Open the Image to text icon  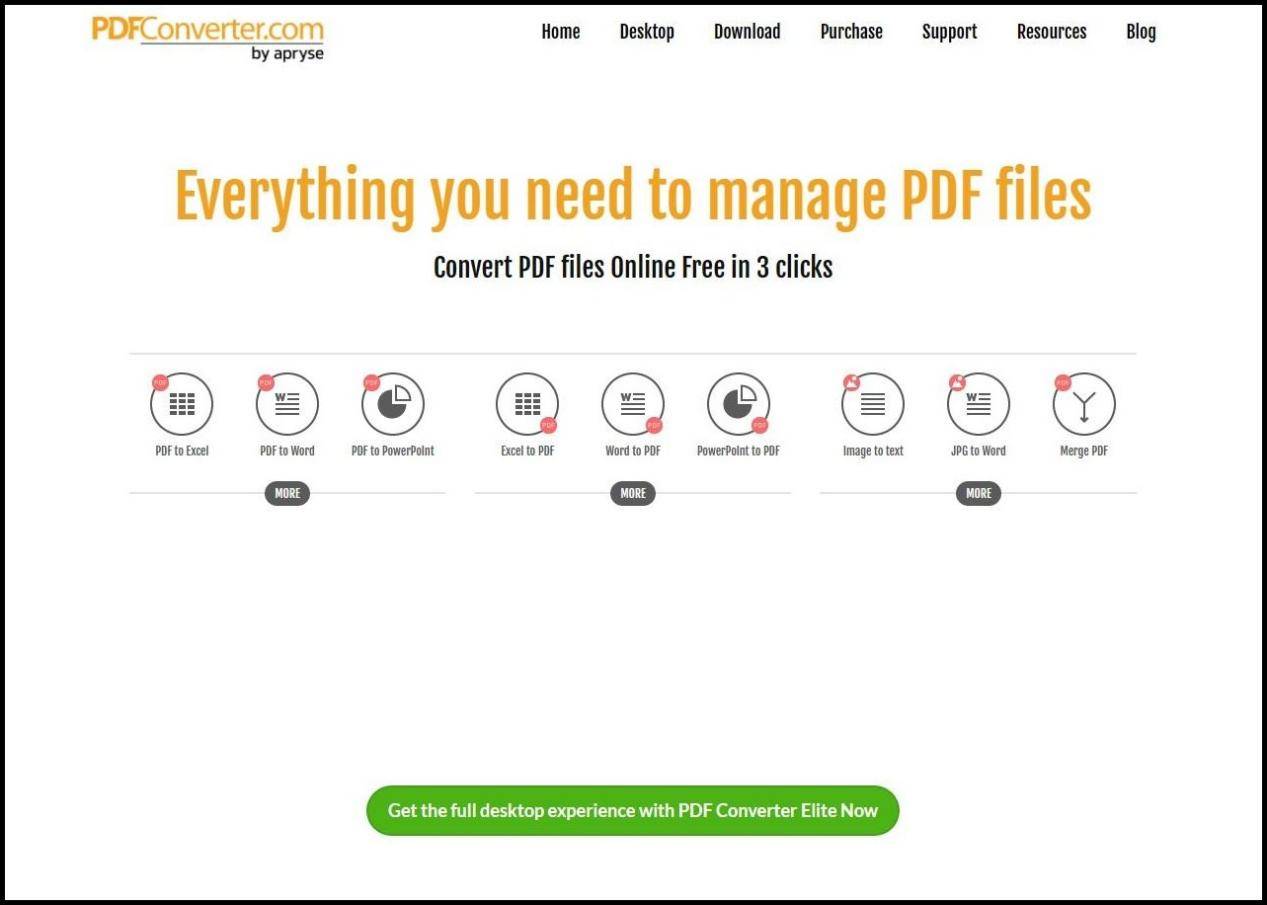coord(873,404)
